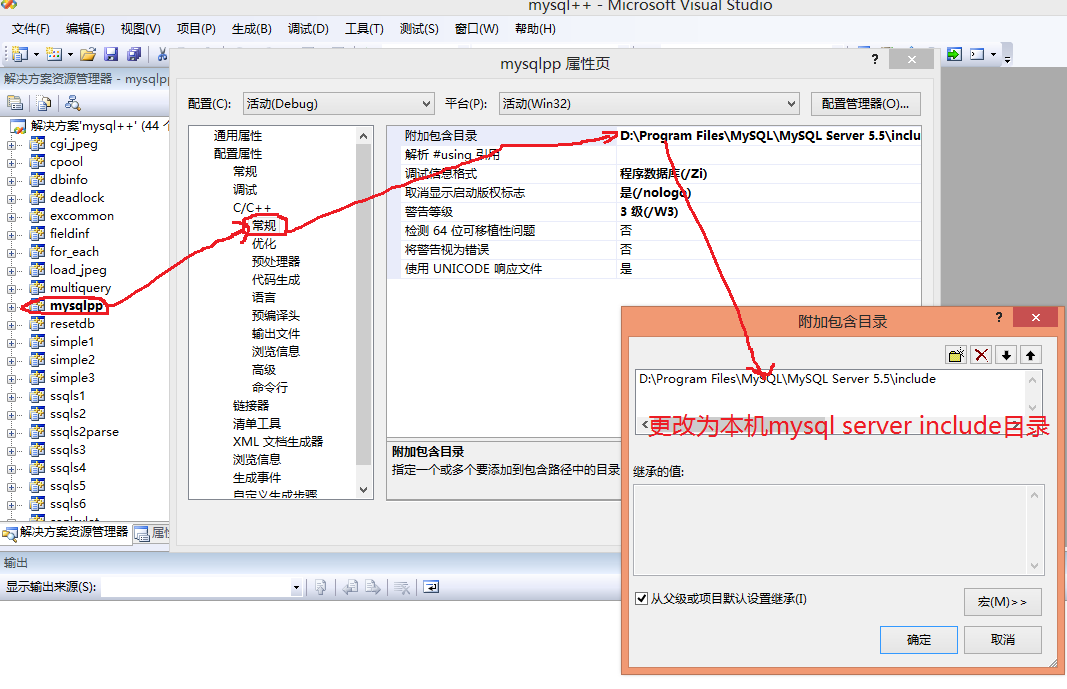
Task: Open the New Project dropdown arrow
Action: click(x=36, y=54)
